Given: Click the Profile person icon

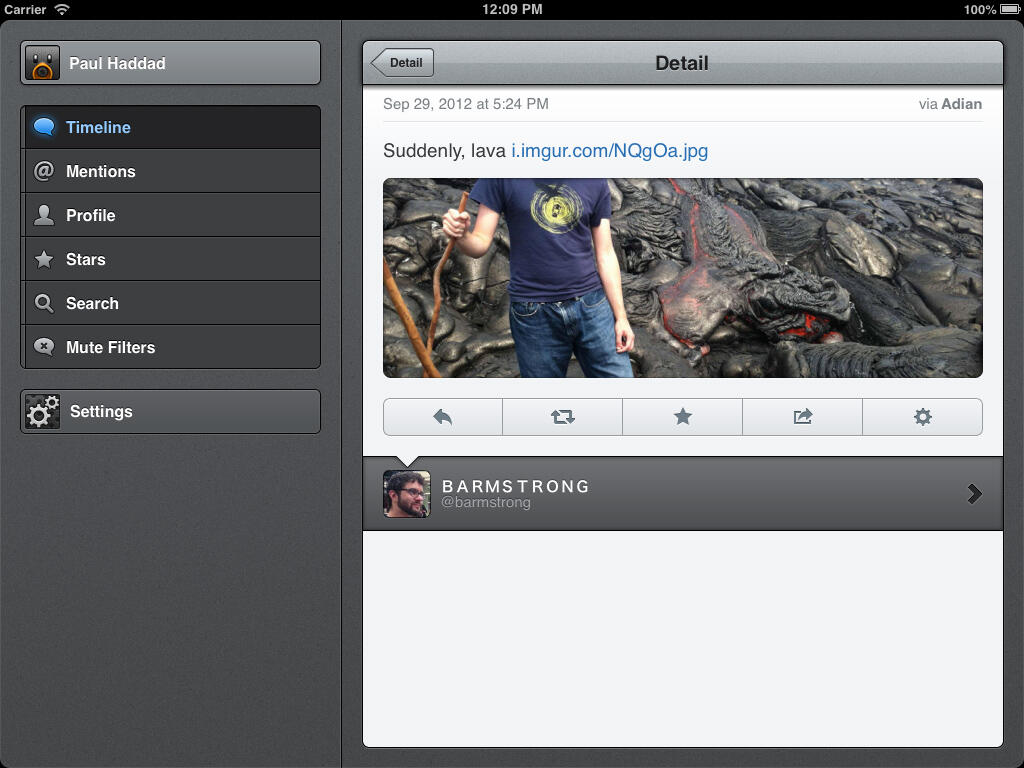Looking at the screenshot, I should tap(44, 215).
